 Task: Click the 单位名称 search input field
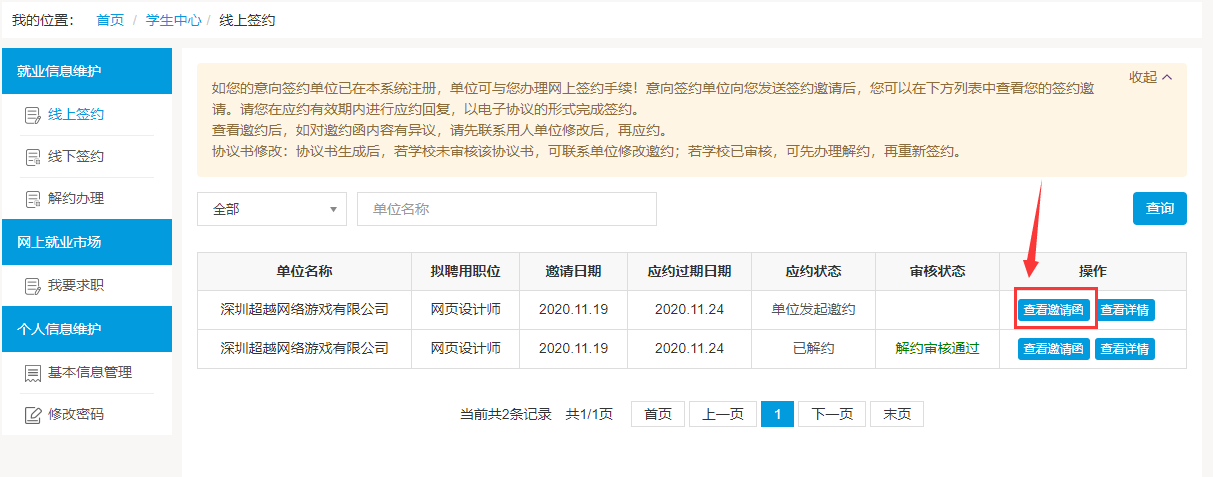click(x=506, y=209)
